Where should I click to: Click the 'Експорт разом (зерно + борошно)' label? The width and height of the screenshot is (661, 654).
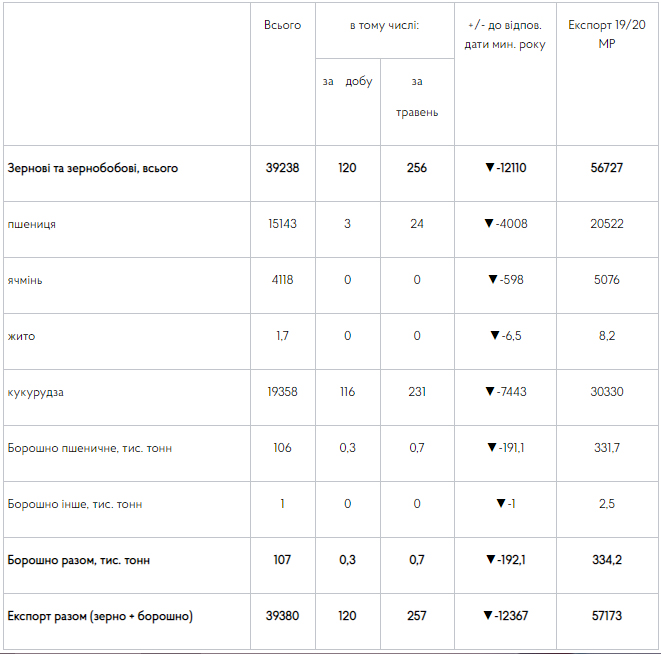(x=100, y=616)
